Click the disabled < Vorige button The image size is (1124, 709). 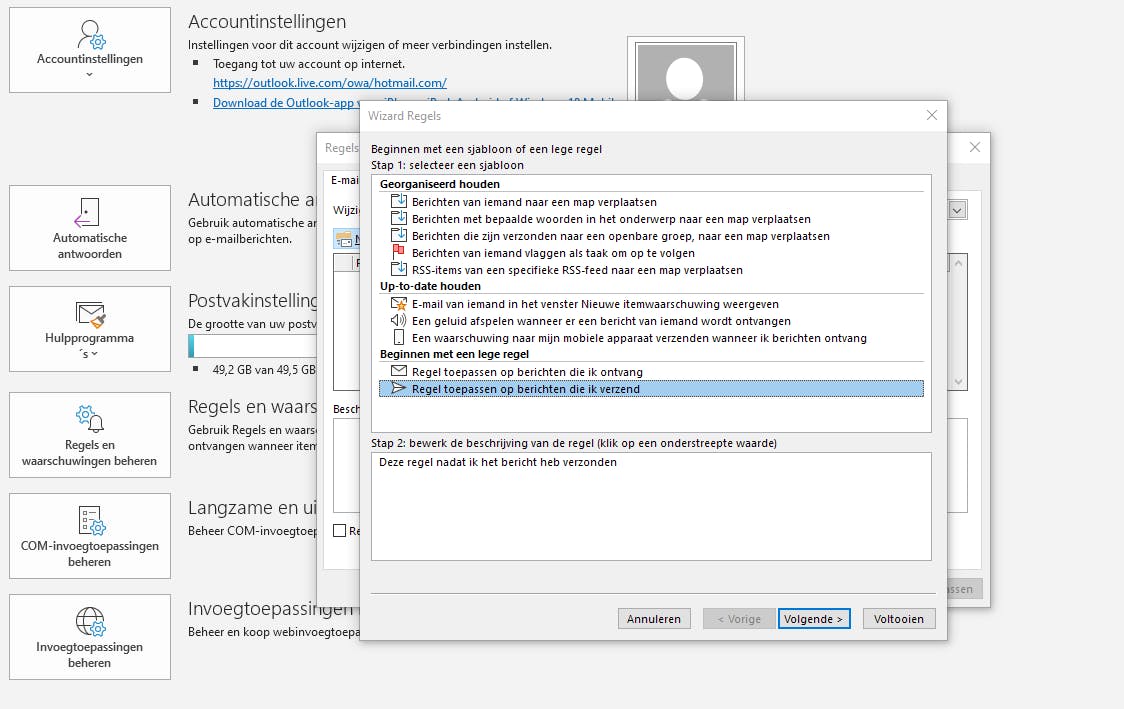[x=739, y=619]
